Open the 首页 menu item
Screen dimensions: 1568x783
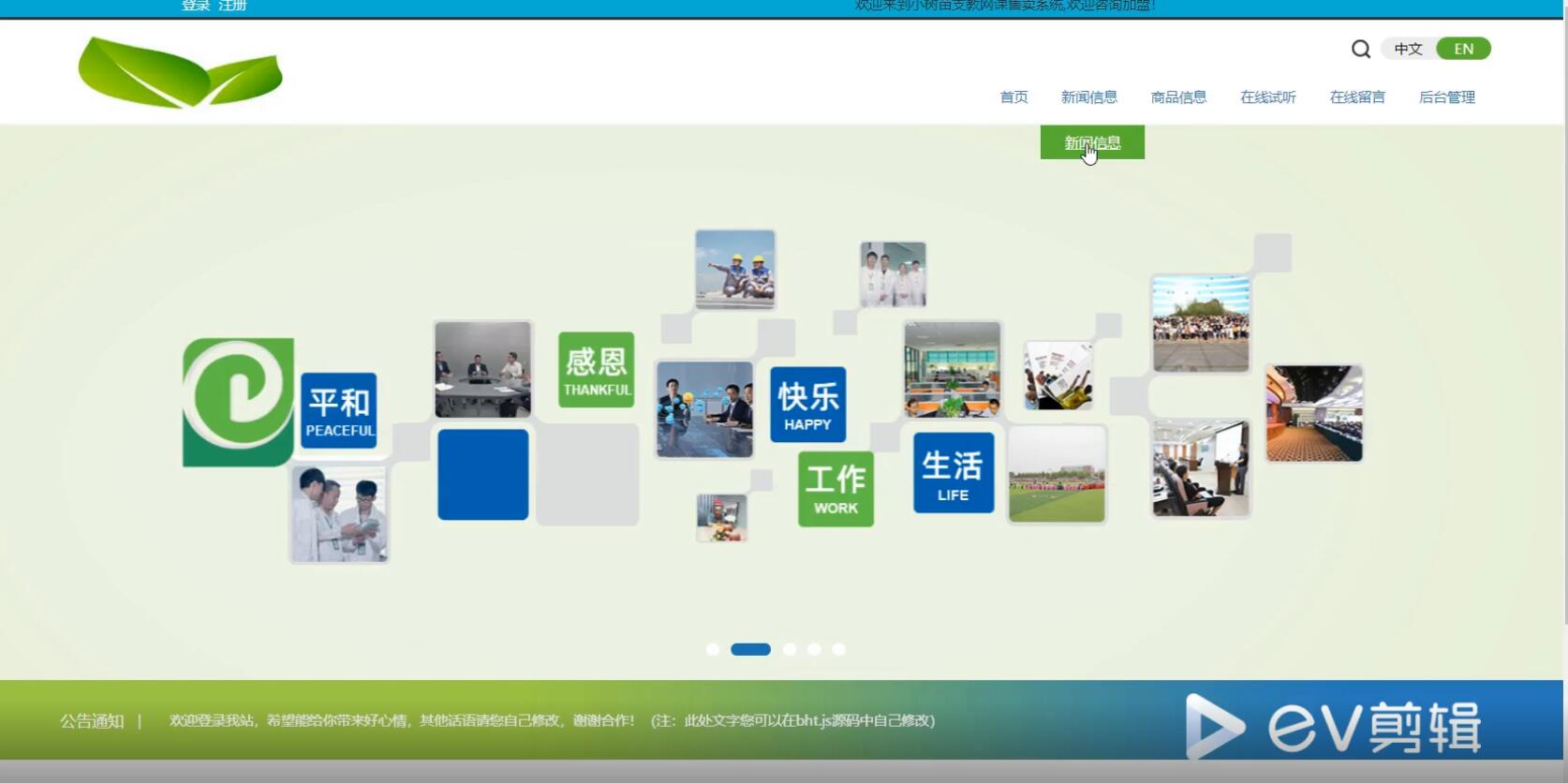point(1013,97)
